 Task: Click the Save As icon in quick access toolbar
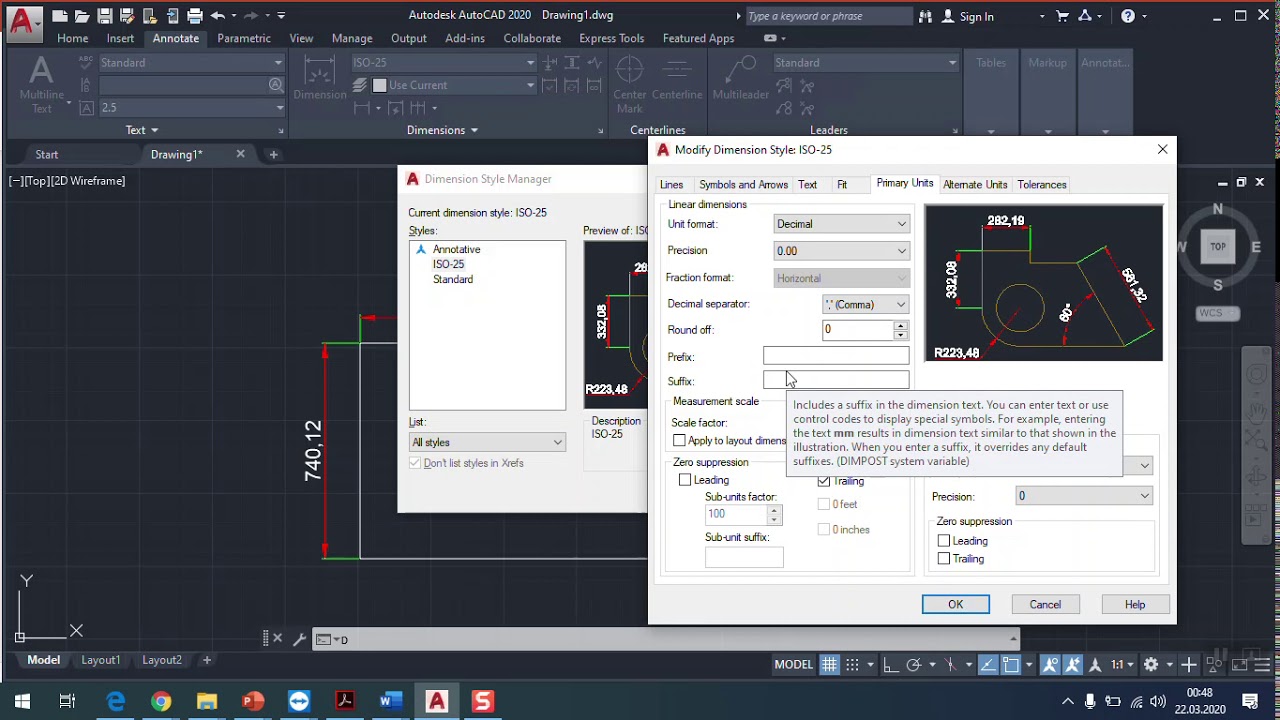127,16
